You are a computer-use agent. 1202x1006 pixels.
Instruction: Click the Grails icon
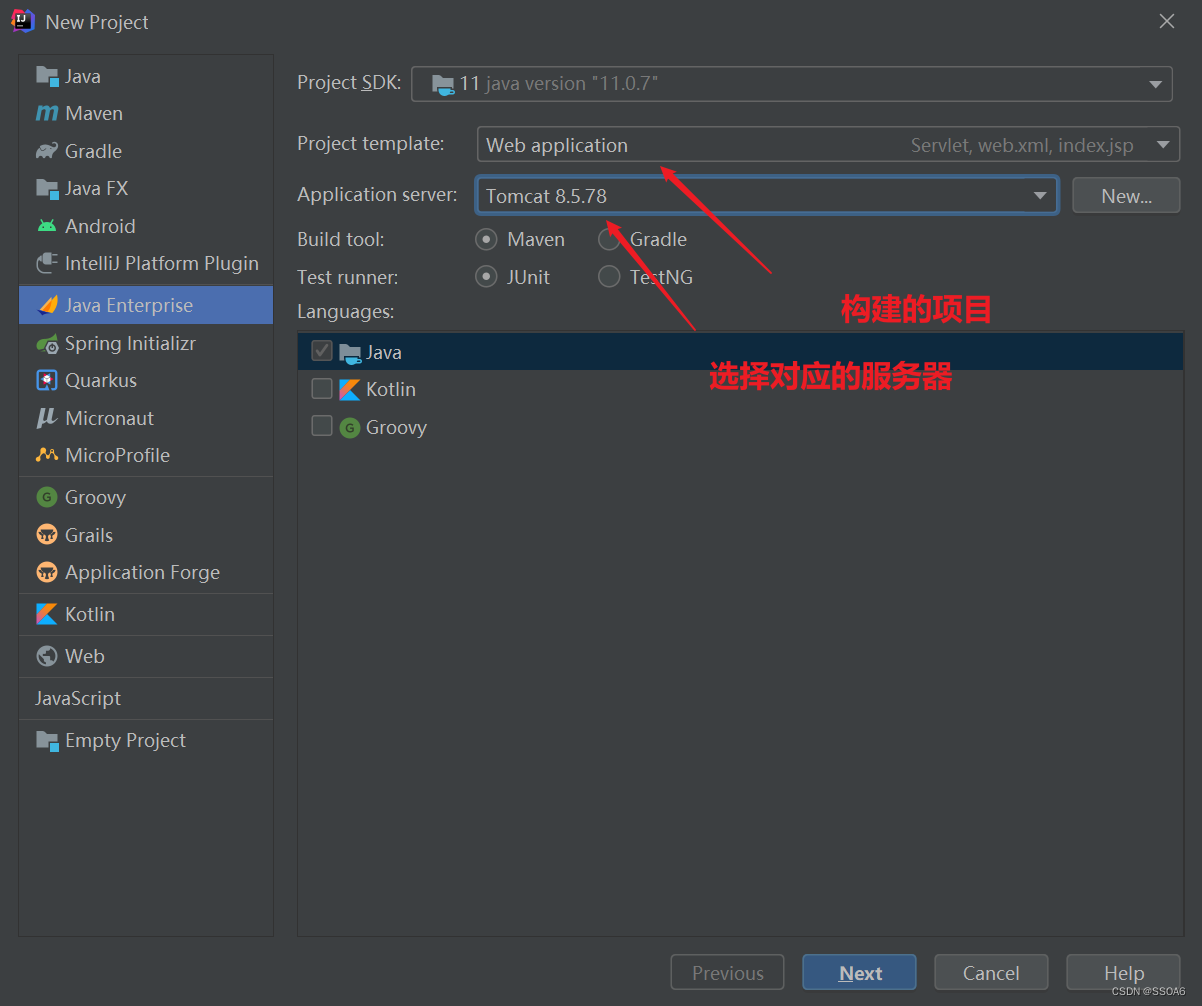[47, 535]
